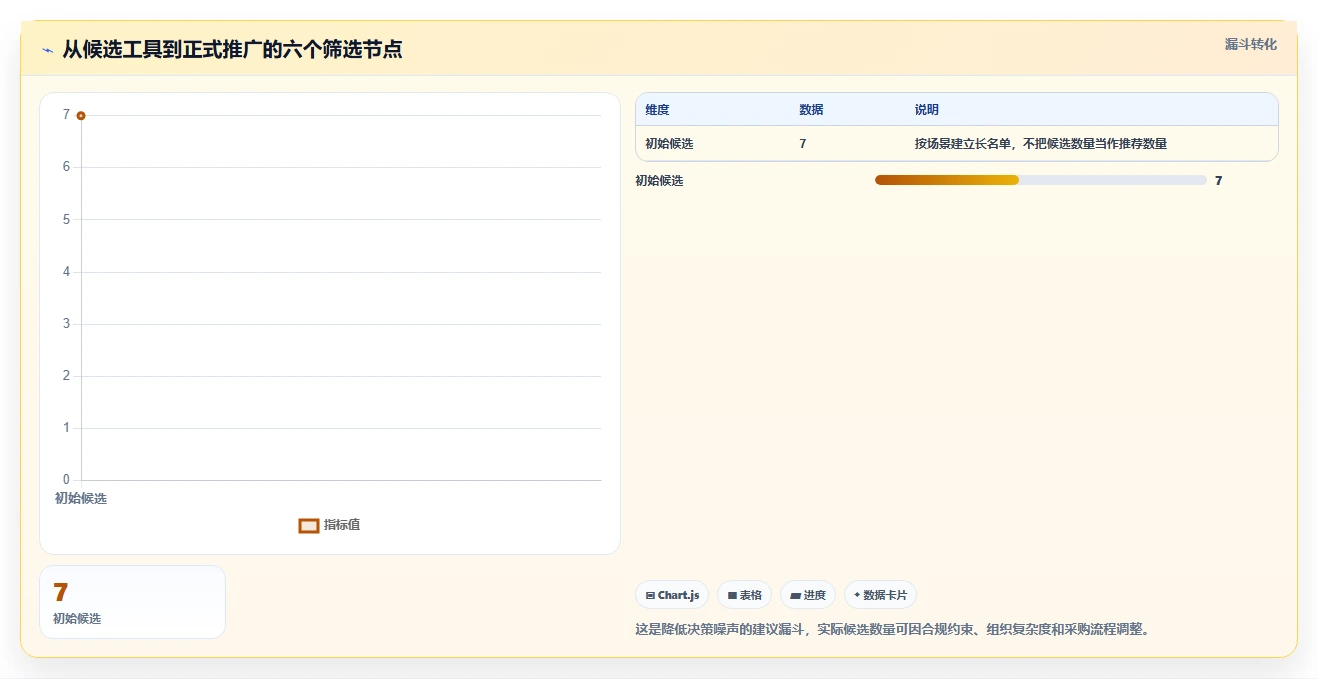Click the 数据 column header
Image resolution: width=1318 pixels, height=679 pixels.
point(811,110)
